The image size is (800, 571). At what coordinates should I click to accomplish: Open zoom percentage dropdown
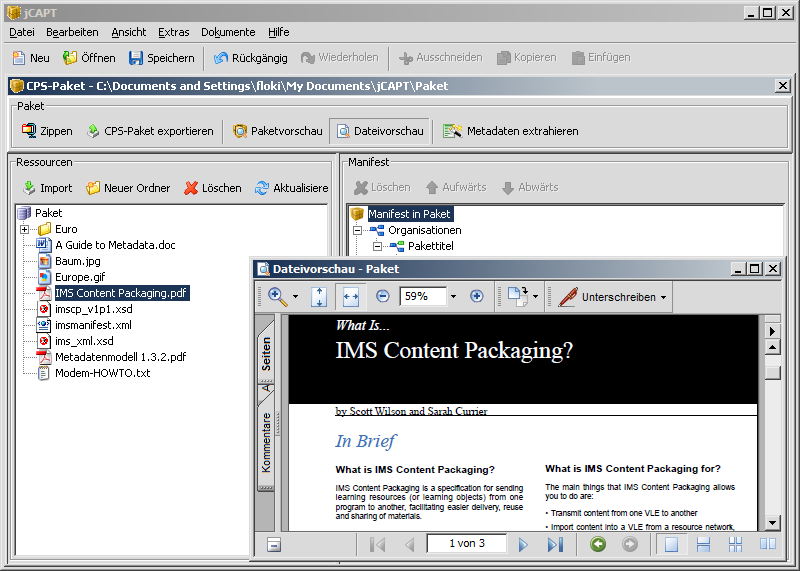coord(453,296)
